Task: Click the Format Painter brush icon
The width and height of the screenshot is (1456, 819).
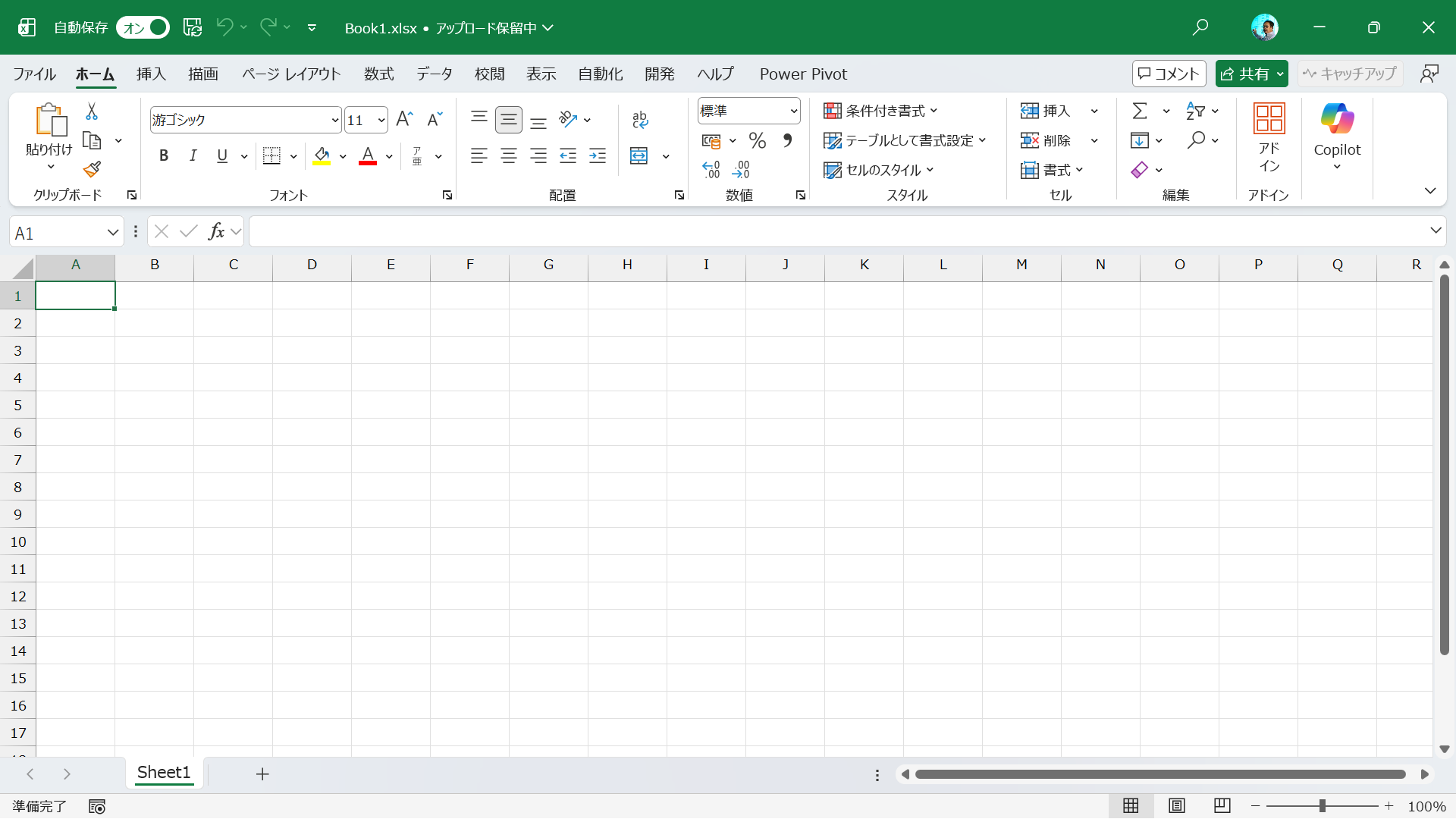Action: (92, 169)
